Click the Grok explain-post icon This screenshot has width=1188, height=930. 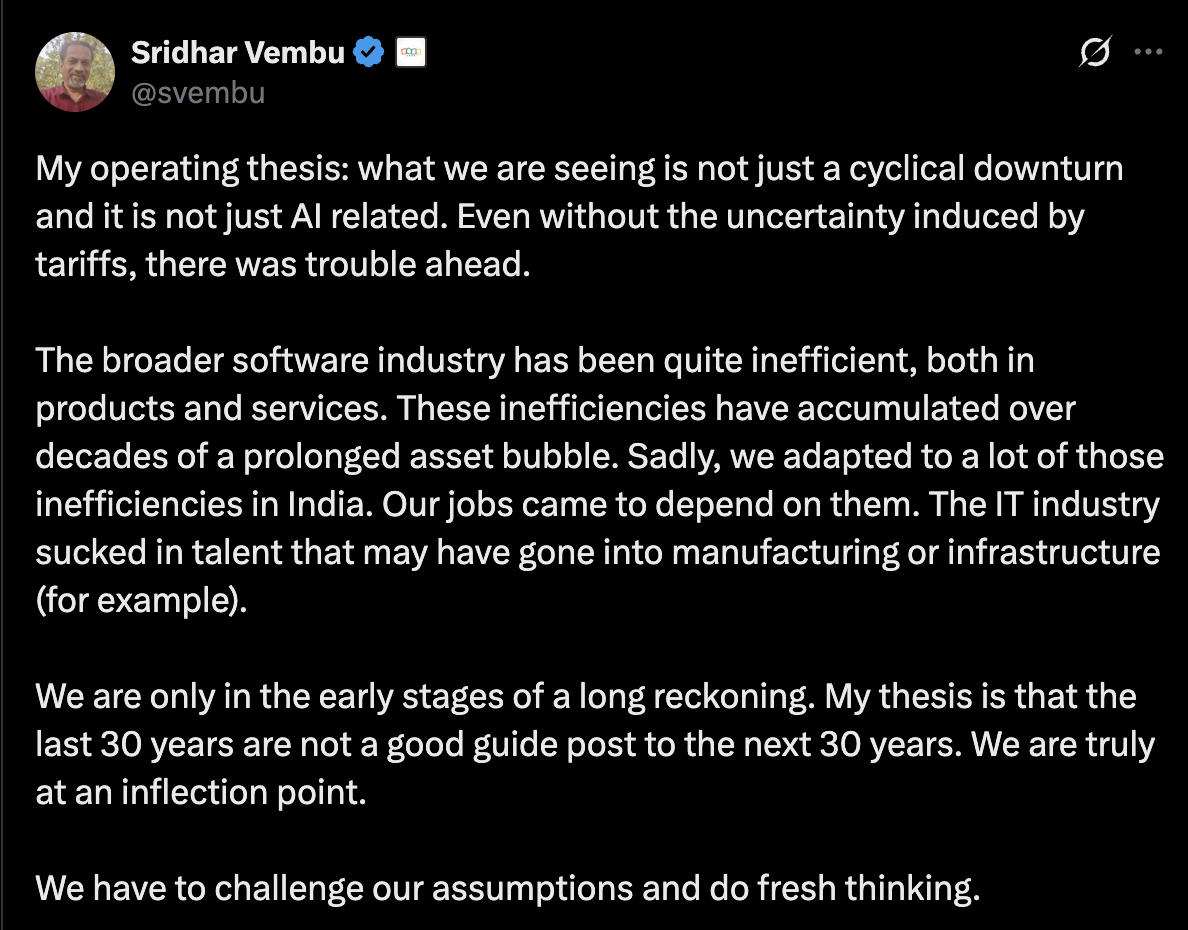click(x=1095, y=54)
